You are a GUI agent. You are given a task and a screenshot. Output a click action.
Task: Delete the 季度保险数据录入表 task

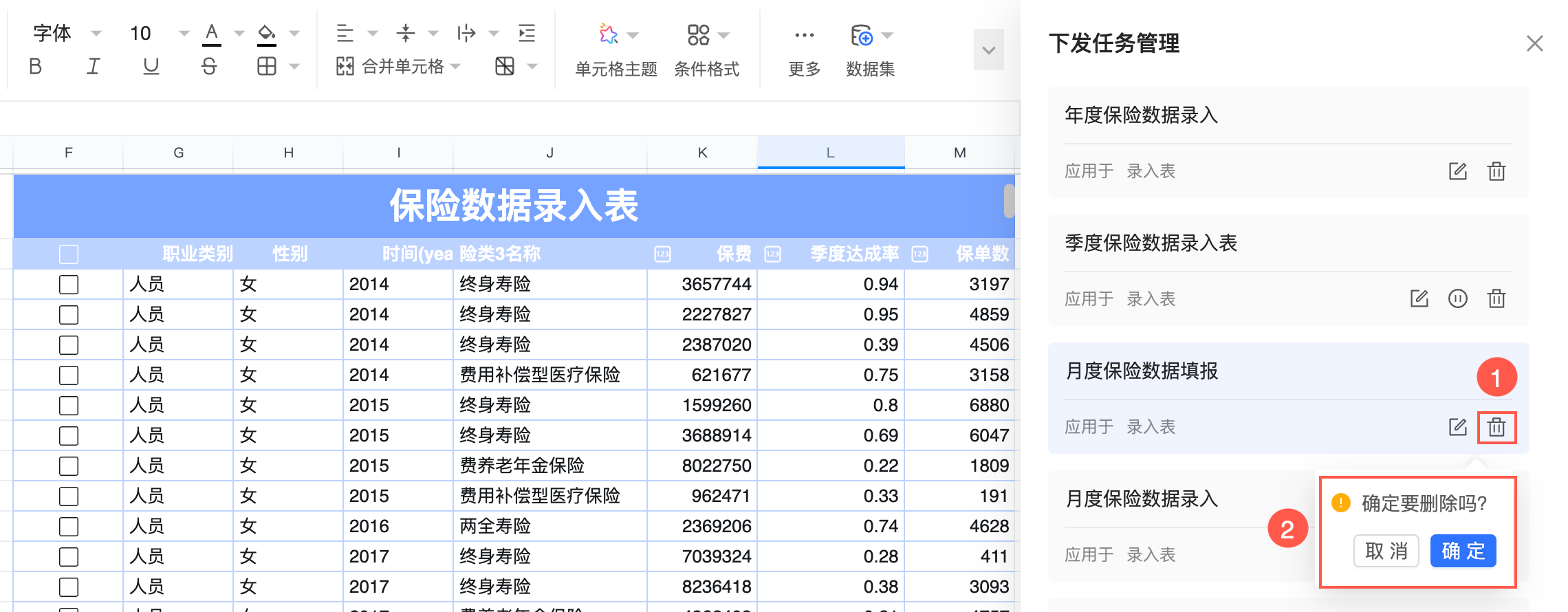point(1496,298)
